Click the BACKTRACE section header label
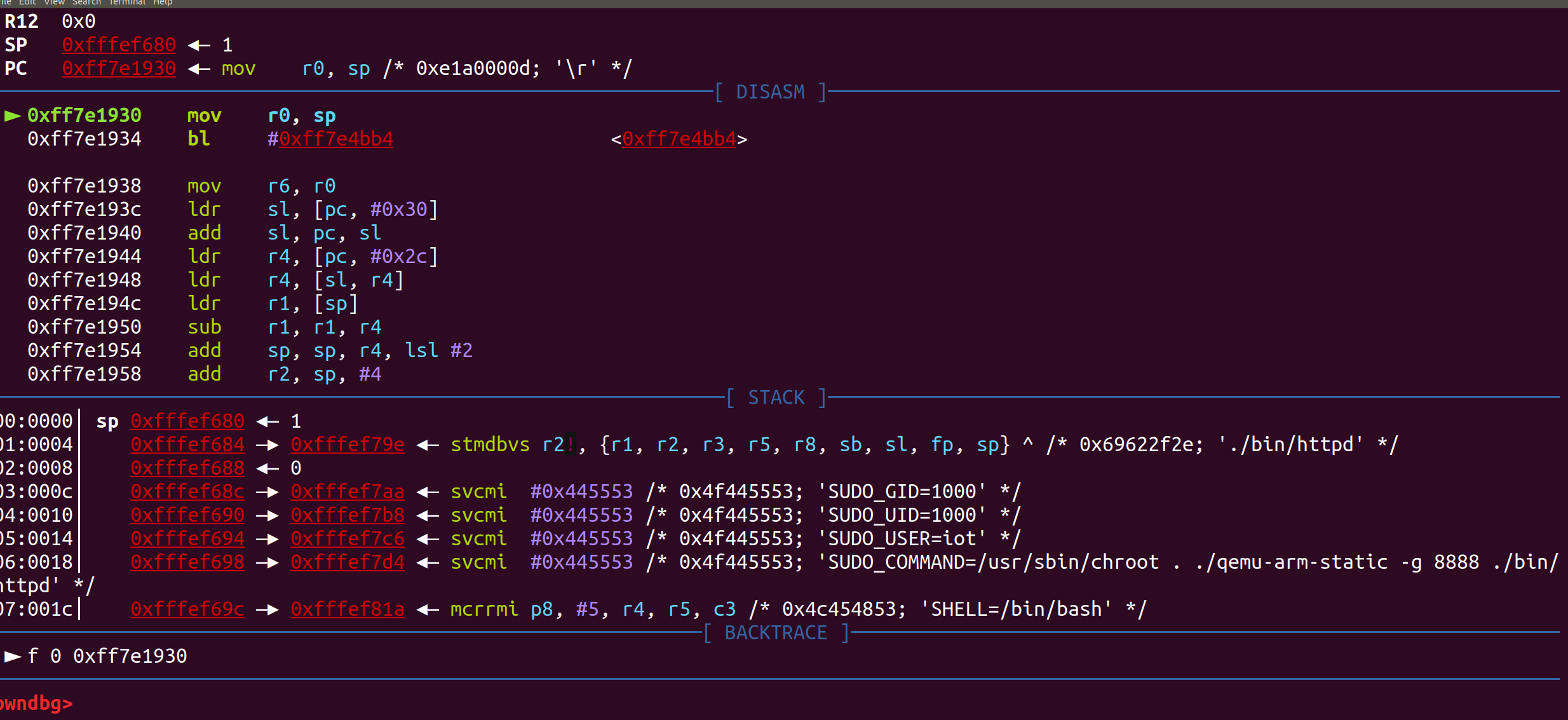 coord(776,633)
